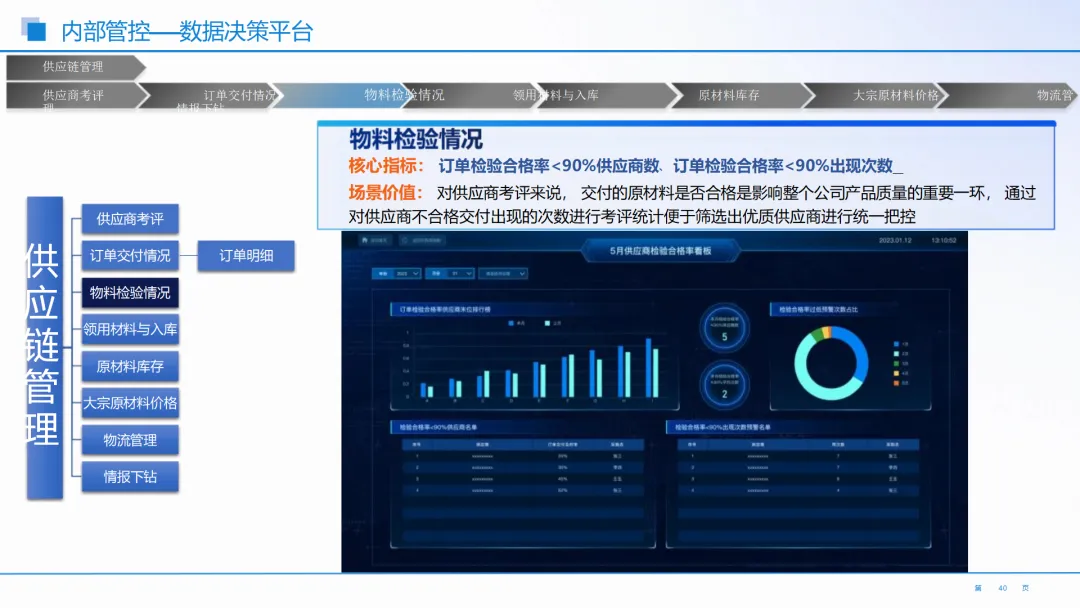This screenshot has width=1080, height=608.
Task: Select 供应链管理 top breadcrumb arrow
Action: click(76, 67)
